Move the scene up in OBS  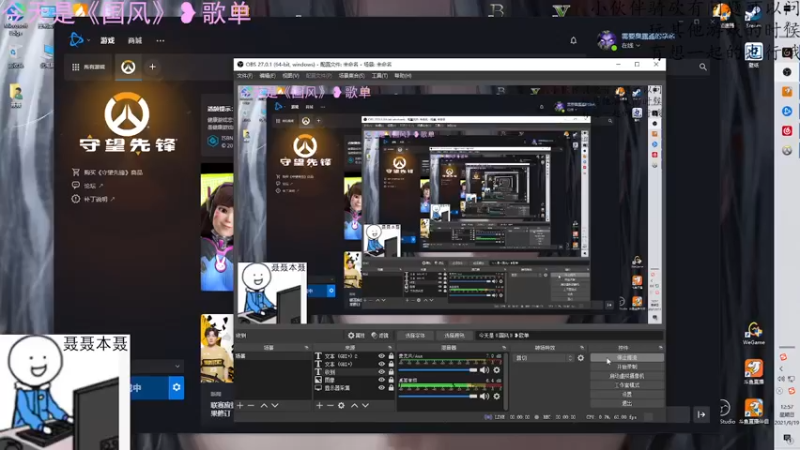pyautogui.click(x=264, y=405)
